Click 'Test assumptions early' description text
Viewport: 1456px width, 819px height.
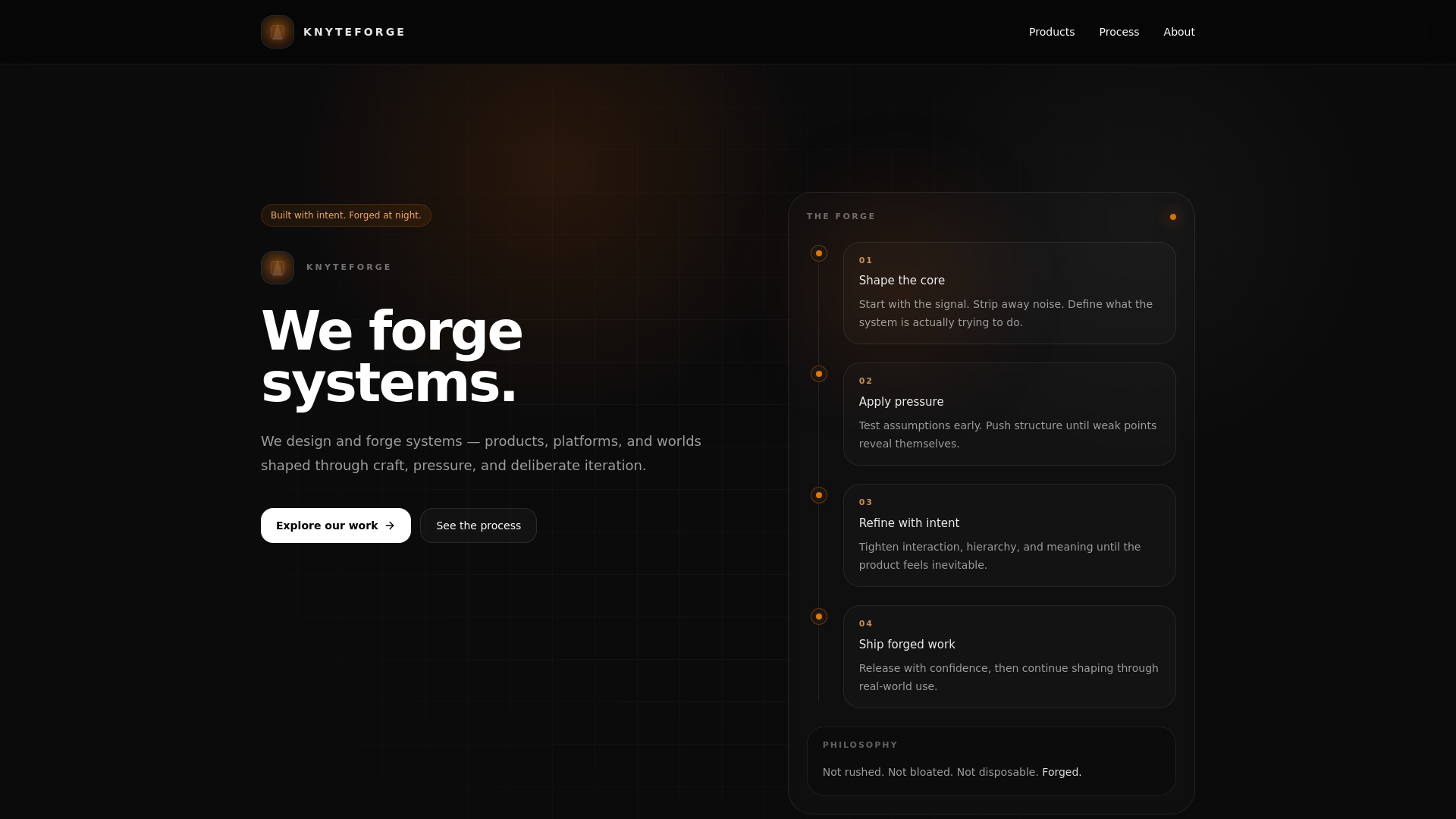click(1008, 435)
